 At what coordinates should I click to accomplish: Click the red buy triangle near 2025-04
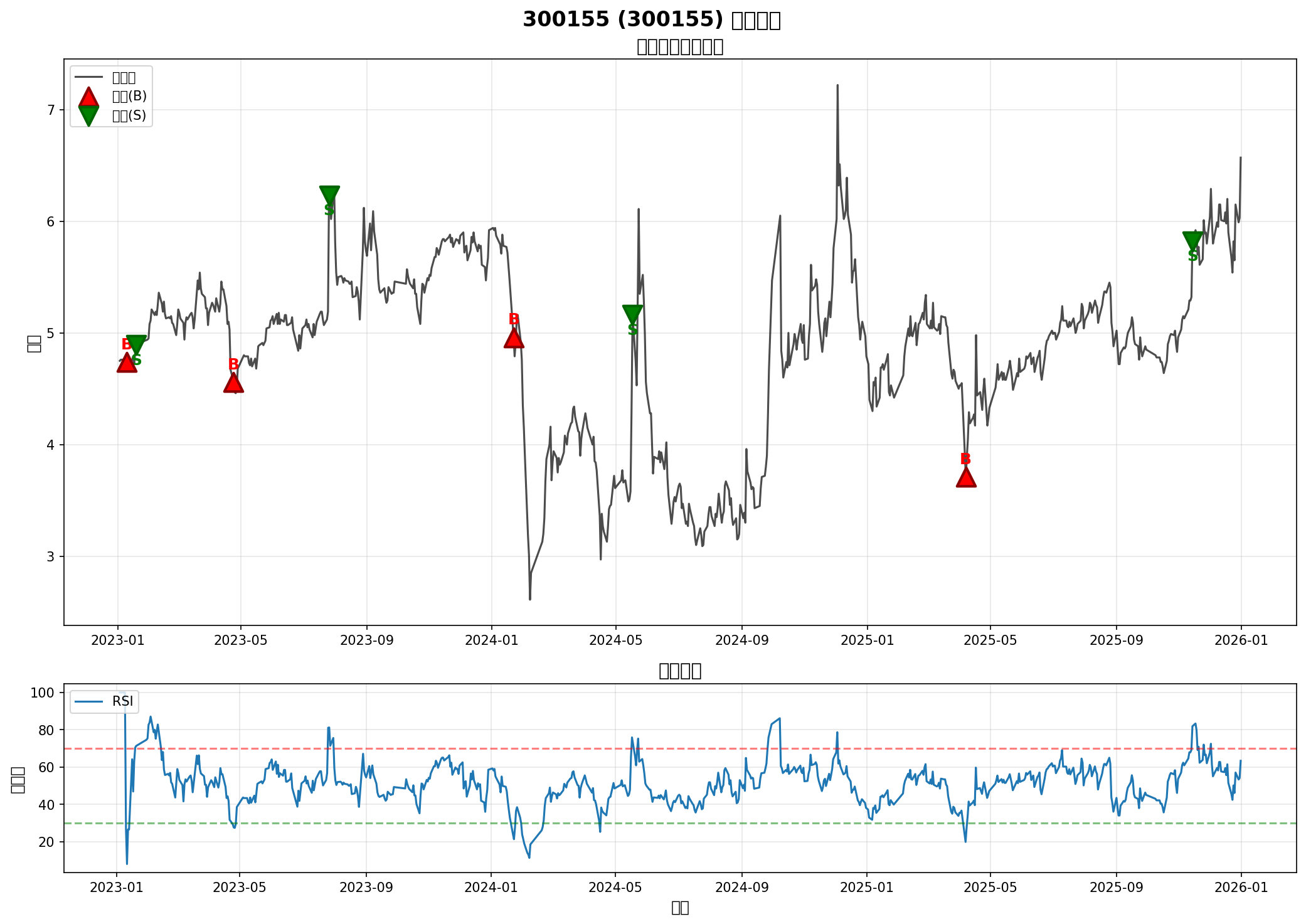tap(966, 477)
